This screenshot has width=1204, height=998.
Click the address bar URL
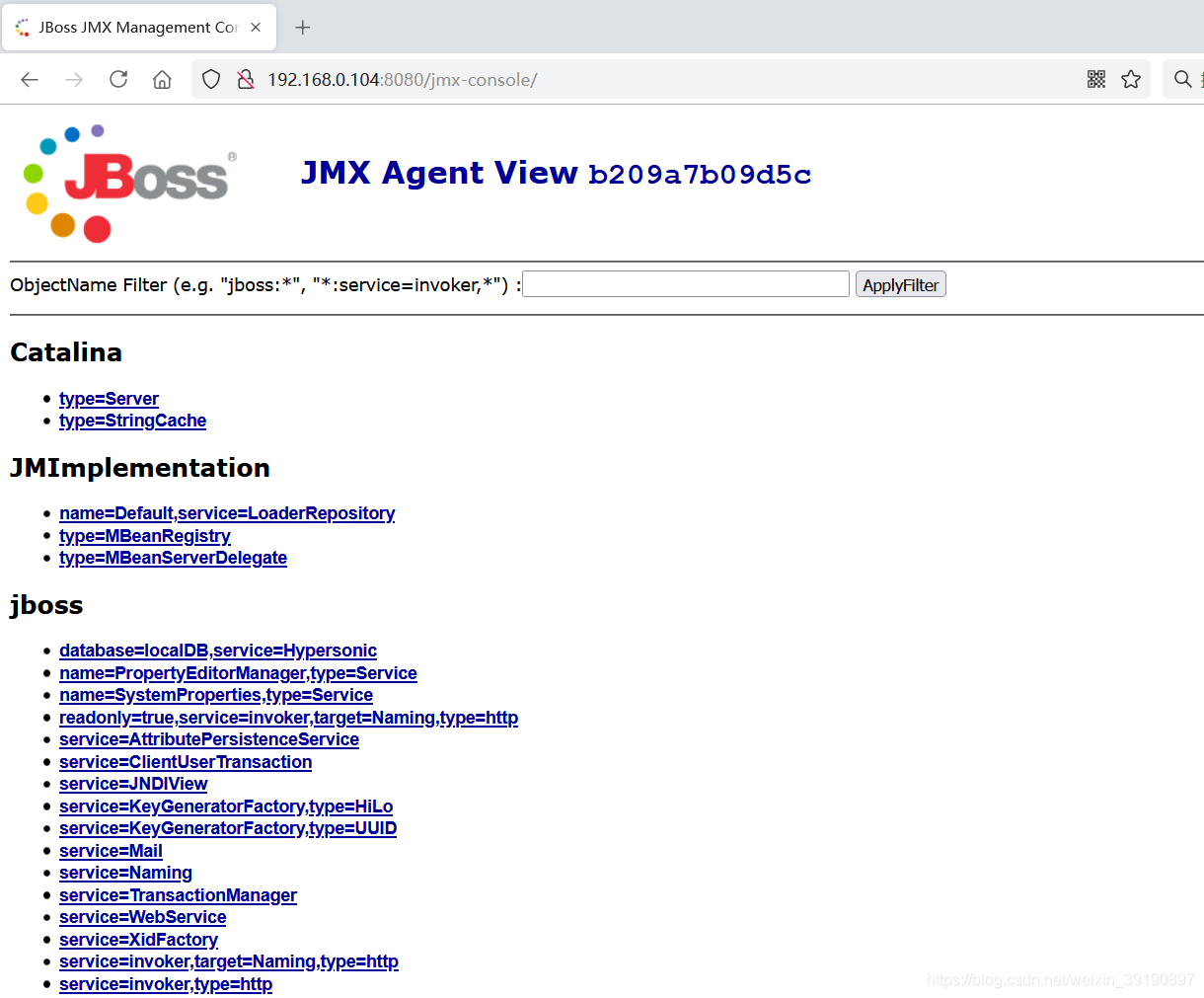coord(402,80)
